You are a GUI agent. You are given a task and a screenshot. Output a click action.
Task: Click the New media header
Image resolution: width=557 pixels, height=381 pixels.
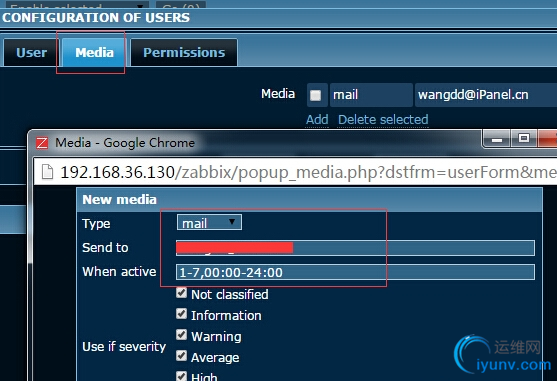309,200
